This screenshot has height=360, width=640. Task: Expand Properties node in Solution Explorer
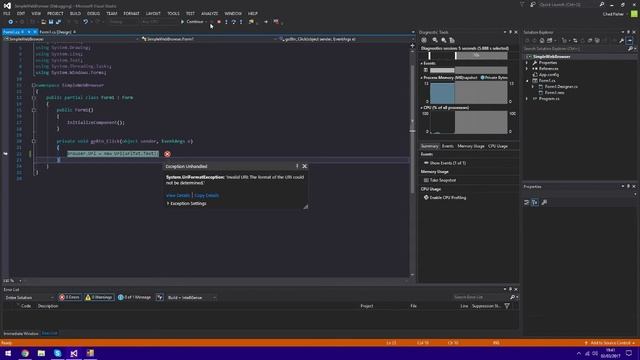pyautogui.click(x=527, y=63)
